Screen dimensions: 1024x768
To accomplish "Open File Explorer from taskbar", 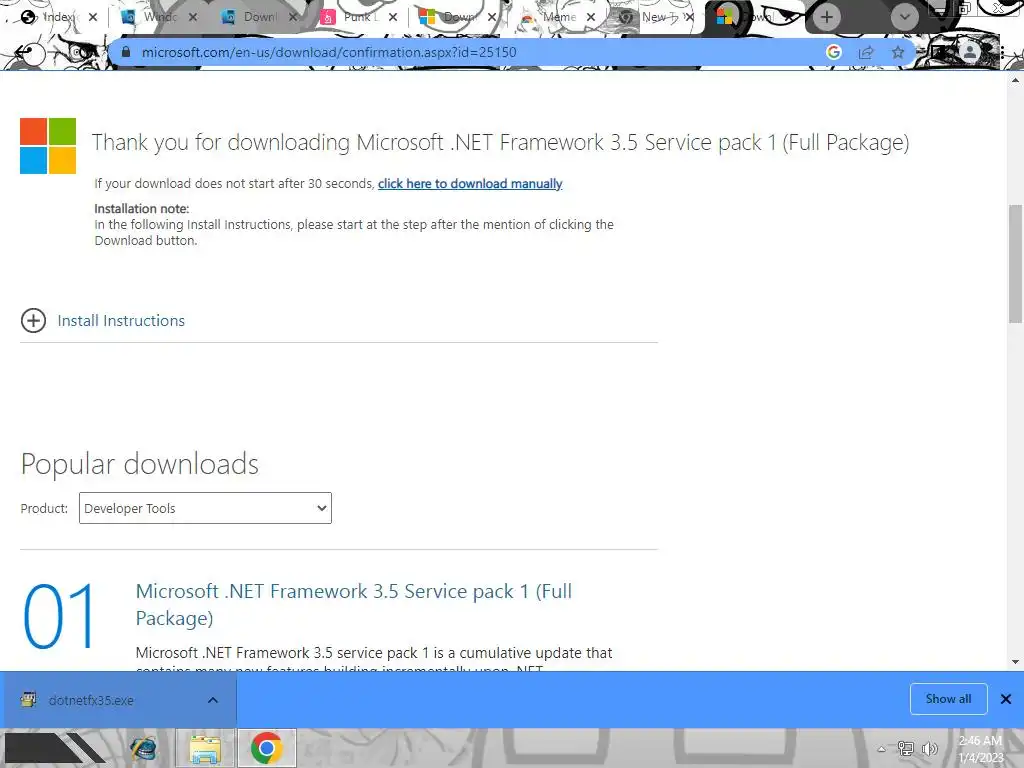I will coord(205,748).
